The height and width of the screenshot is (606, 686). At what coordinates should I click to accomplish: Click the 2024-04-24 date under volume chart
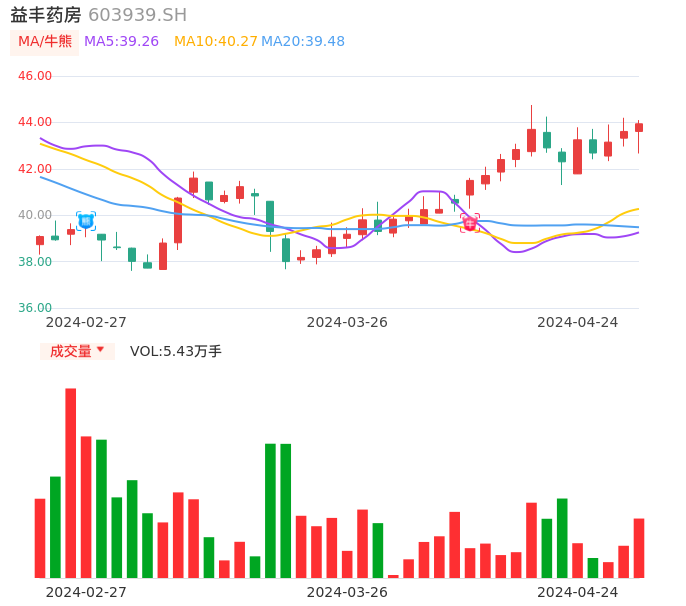click(578, 592)
